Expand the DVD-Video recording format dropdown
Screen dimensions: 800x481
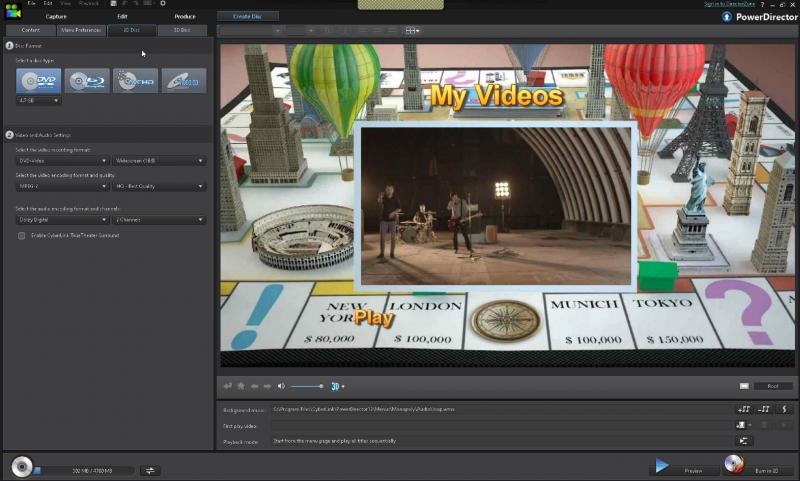[62, 160]
